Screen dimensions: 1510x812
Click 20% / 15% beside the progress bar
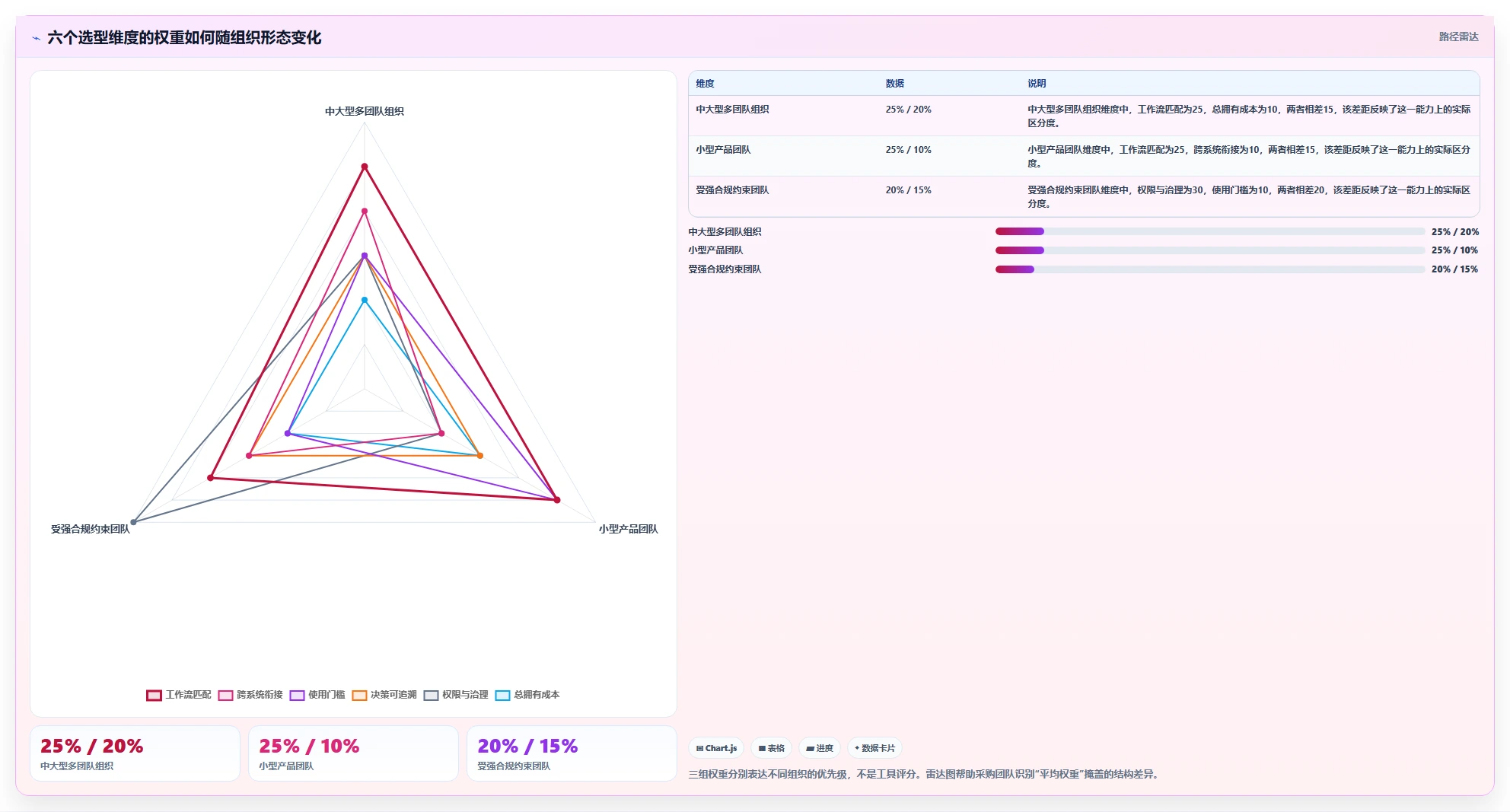(x=1454, y=269)
